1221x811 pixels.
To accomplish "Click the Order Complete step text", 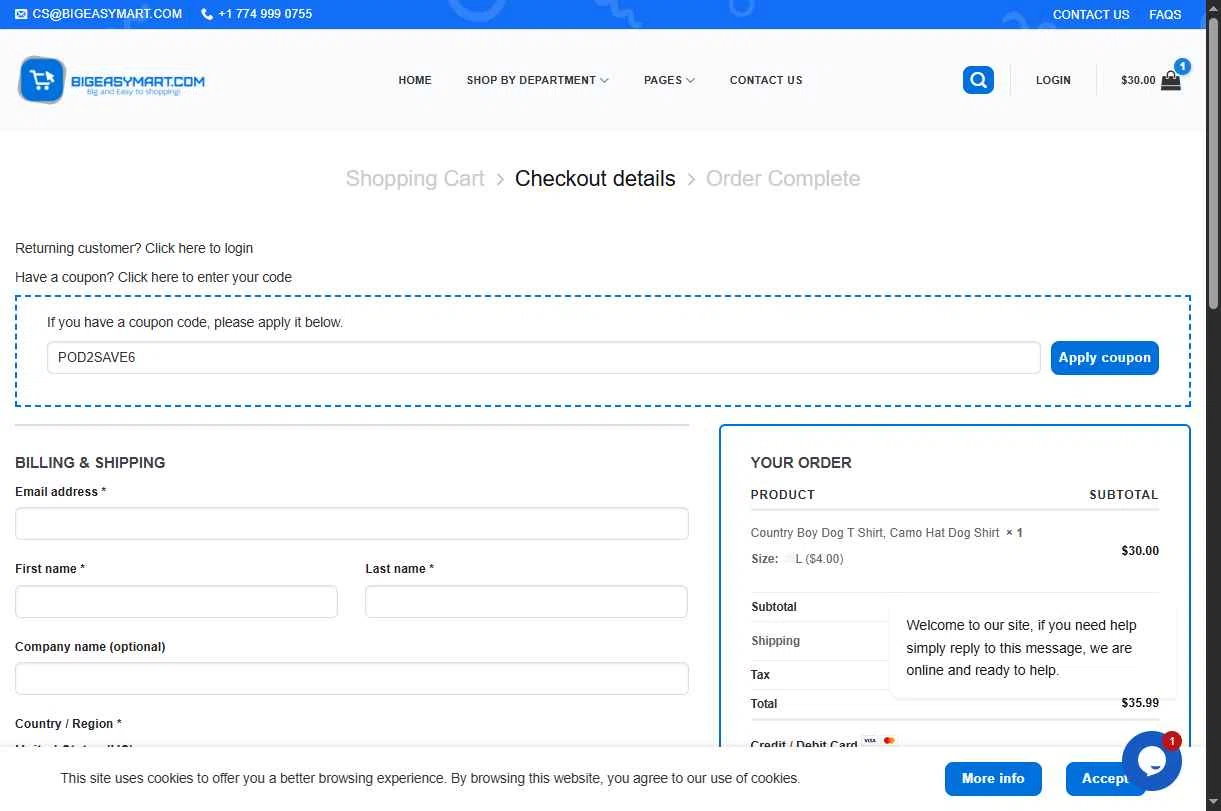I will point(783,179).
